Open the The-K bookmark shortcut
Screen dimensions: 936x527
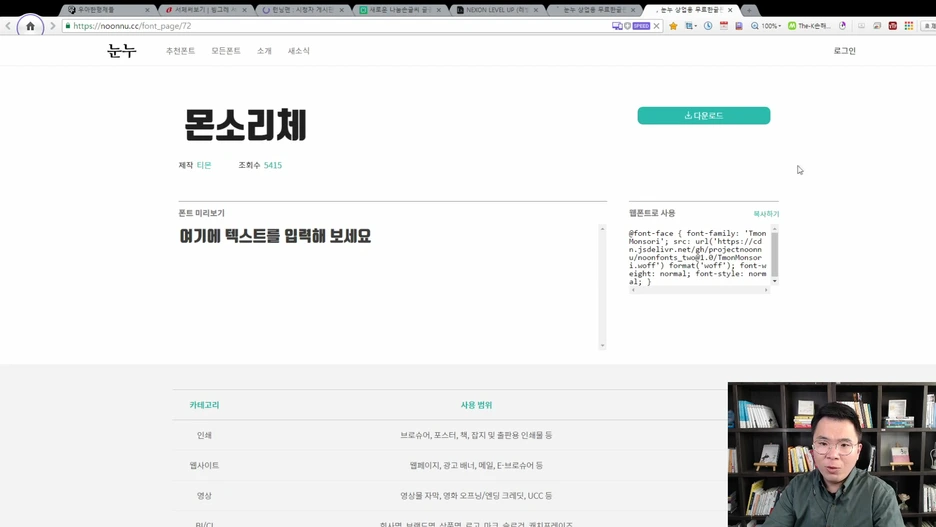[809, 26]
